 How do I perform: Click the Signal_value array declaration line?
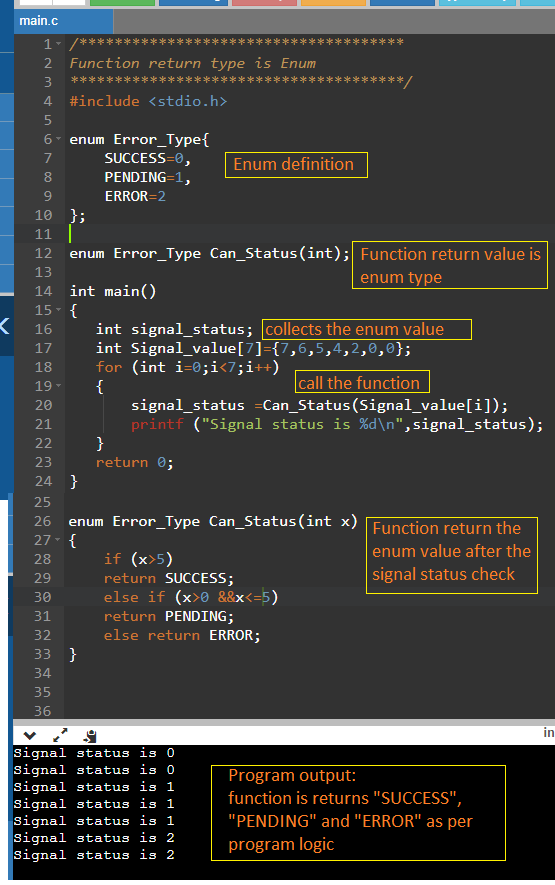[254, 348]
